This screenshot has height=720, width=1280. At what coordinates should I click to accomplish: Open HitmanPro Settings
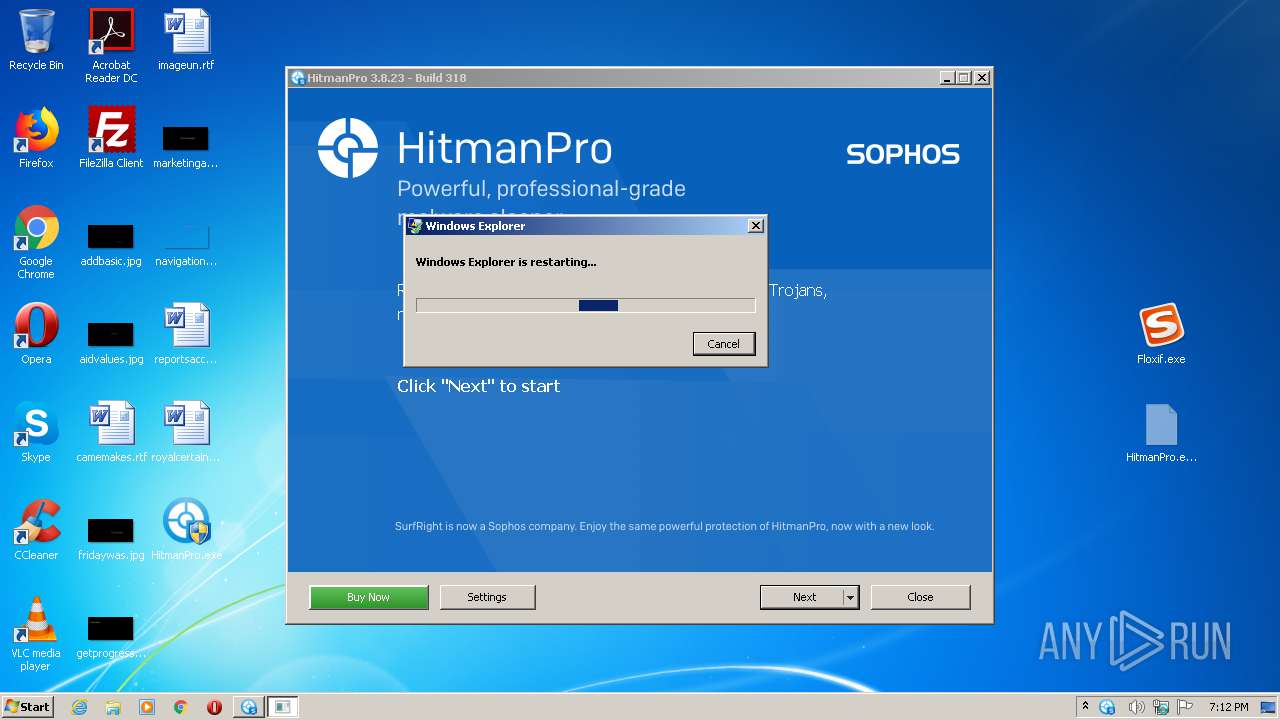coord(487,597)
